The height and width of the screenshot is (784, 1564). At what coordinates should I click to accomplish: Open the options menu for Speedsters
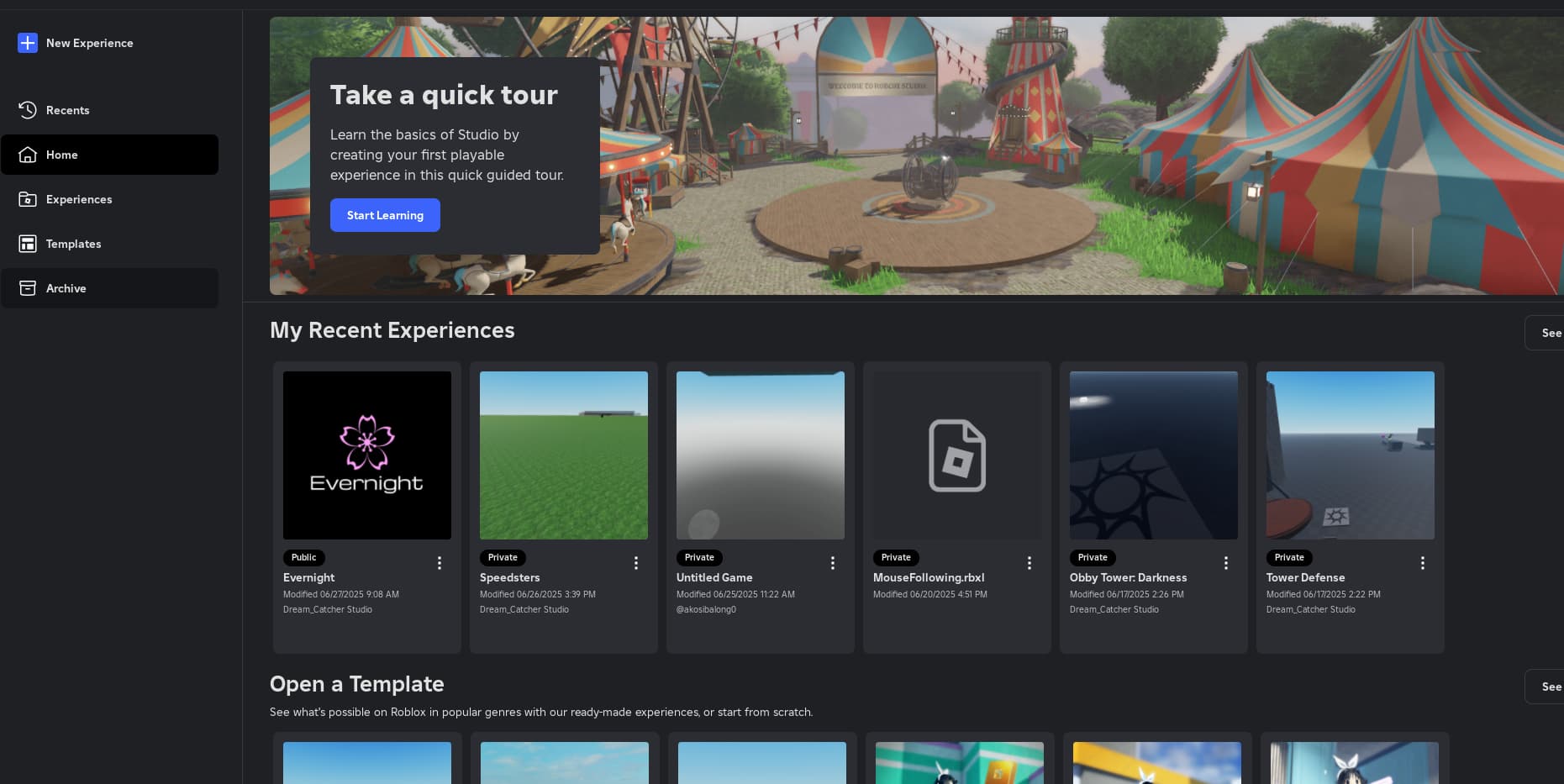[x=636, y=563]
